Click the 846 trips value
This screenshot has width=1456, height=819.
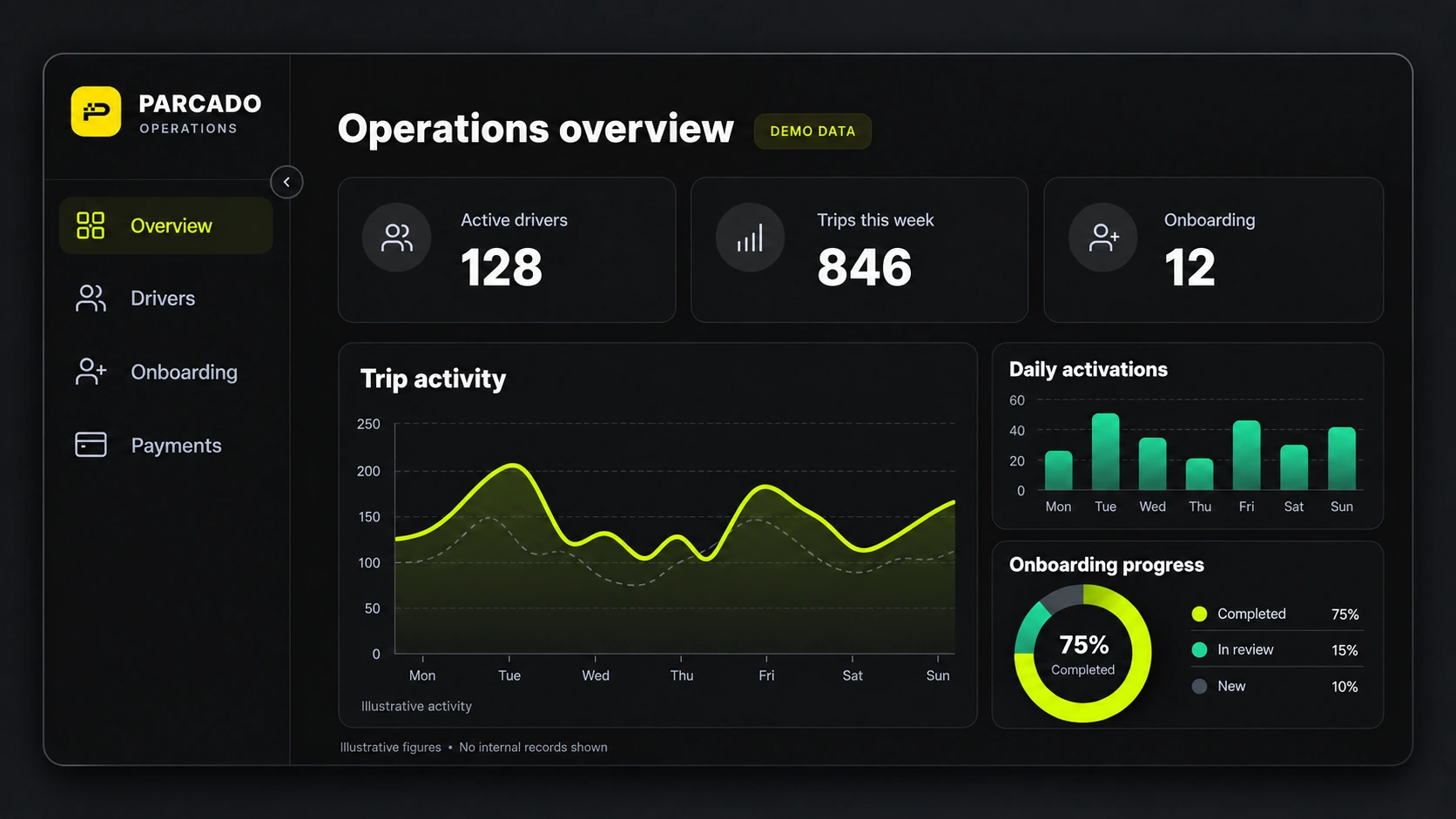tap(864, 267)
